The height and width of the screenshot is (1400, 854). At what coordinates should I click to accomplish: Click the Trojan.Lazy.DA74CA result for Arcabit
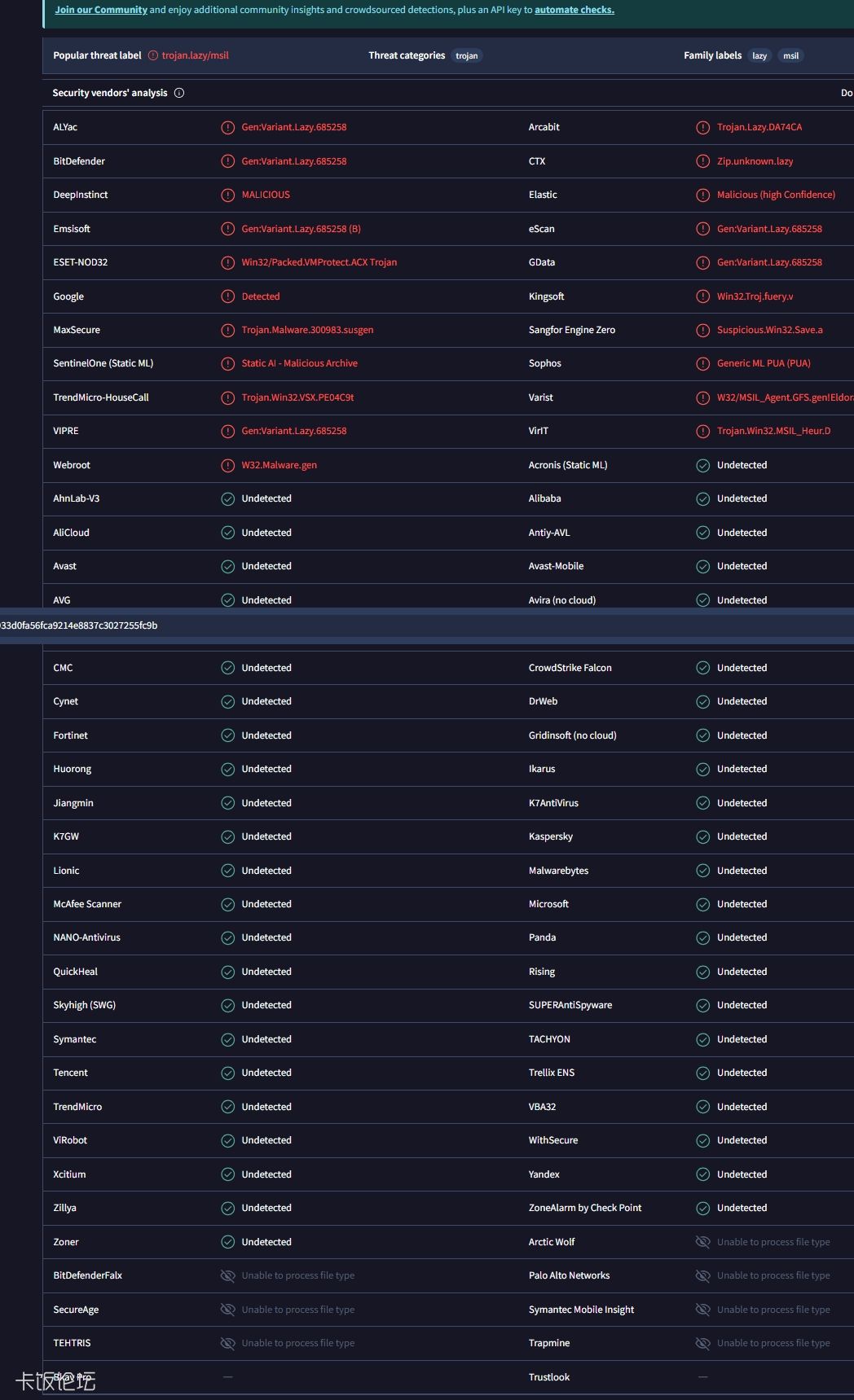[x=759, y=127]
